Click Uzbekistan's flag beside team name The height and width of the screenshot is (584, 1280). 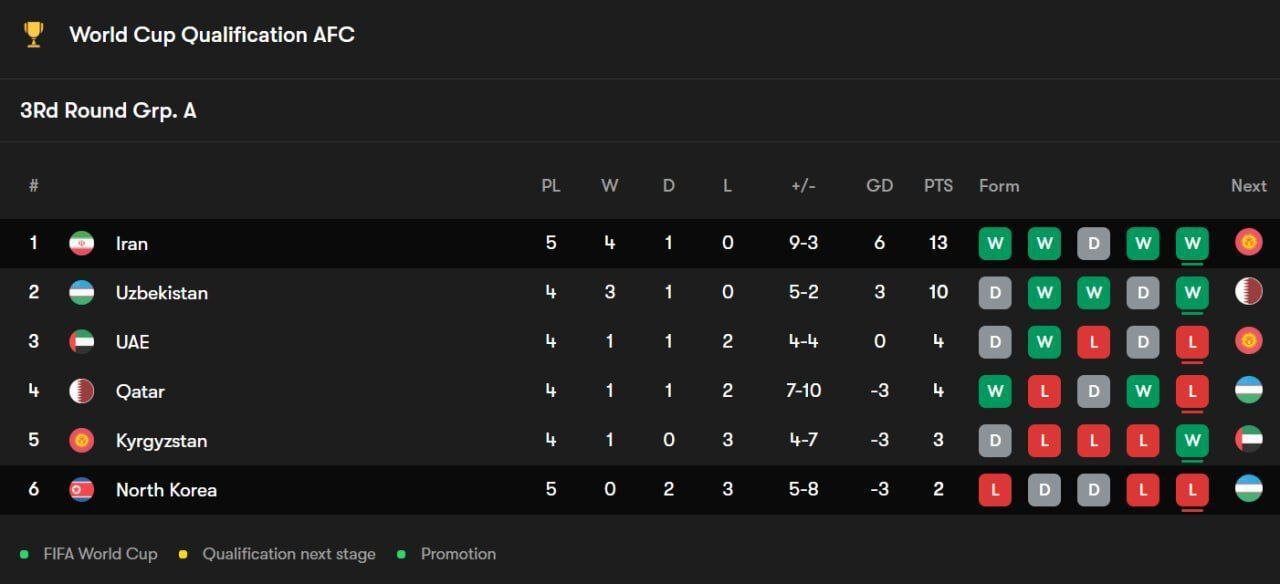tap(81, 292)
